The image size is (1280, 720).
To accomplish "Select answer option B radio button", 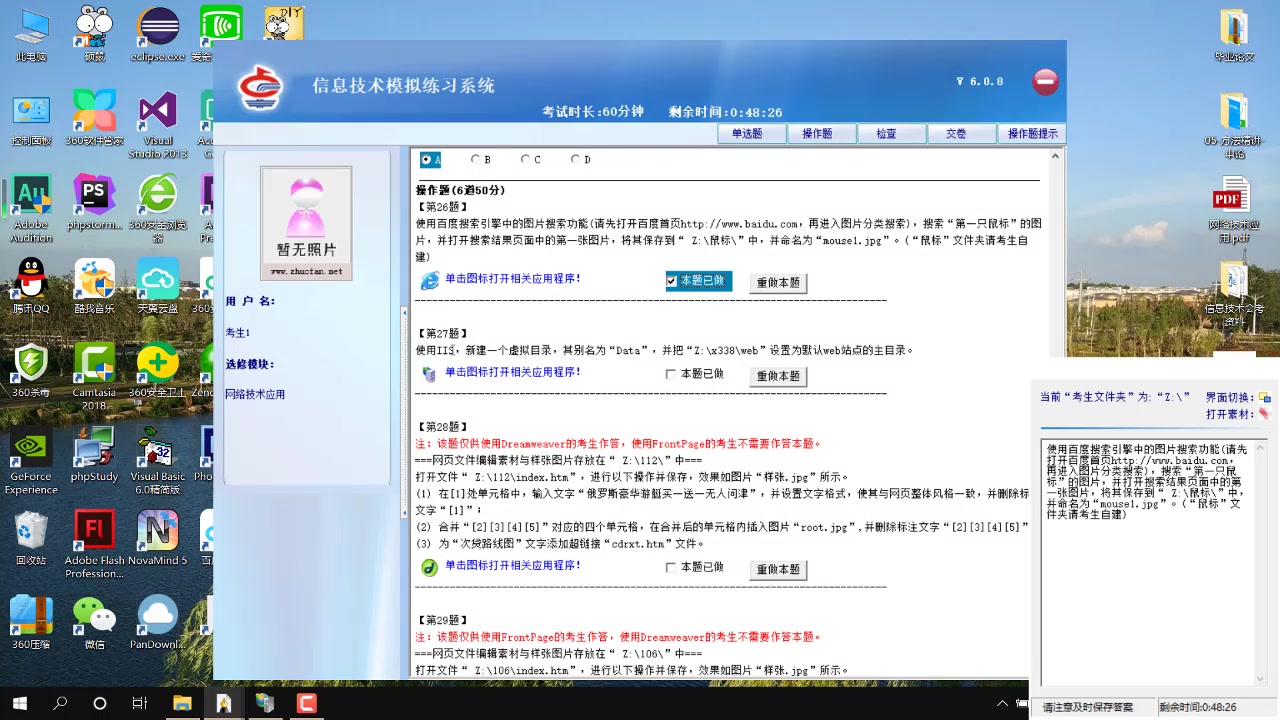I will coord(475,159).
